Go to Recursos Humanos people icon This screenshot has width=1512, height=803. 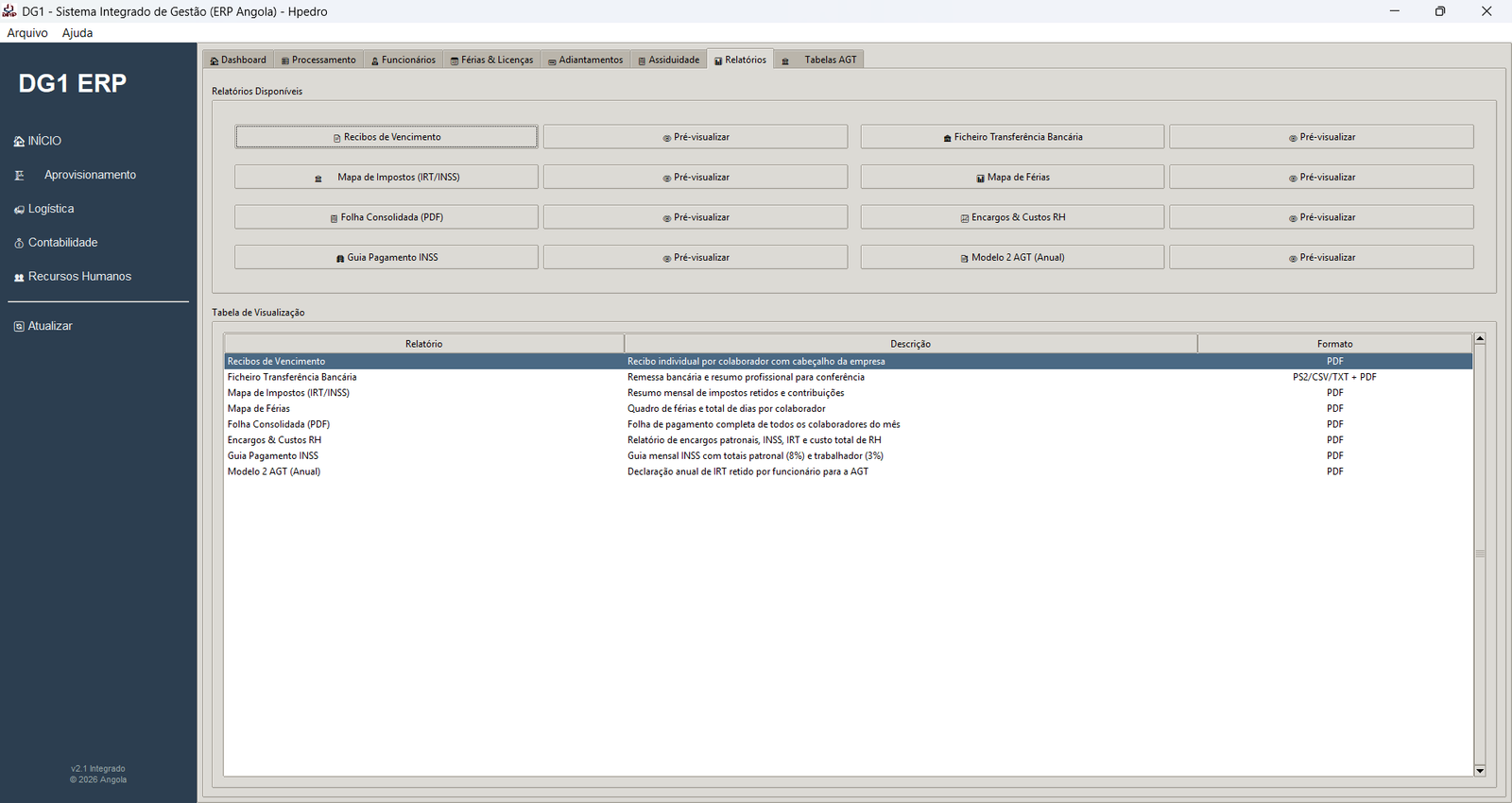coord(19,278)
